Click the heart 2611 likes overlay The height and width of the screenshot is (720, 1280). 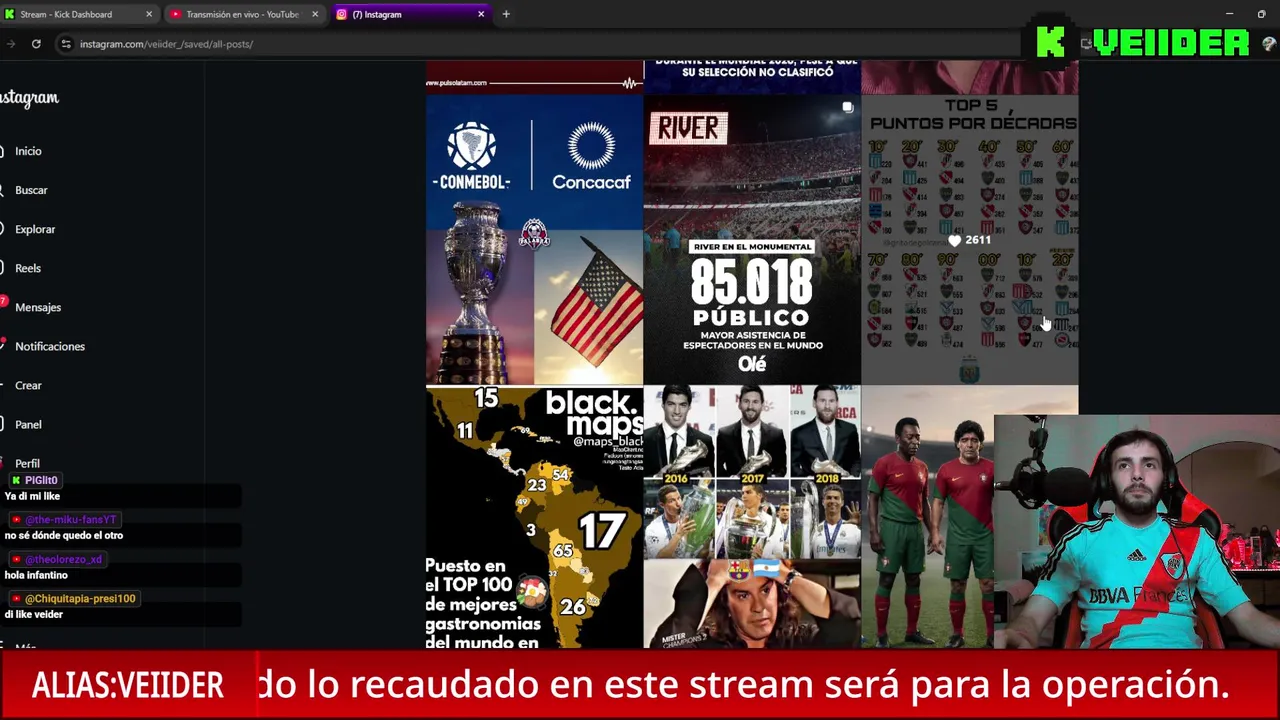click(x=969, y=240)
